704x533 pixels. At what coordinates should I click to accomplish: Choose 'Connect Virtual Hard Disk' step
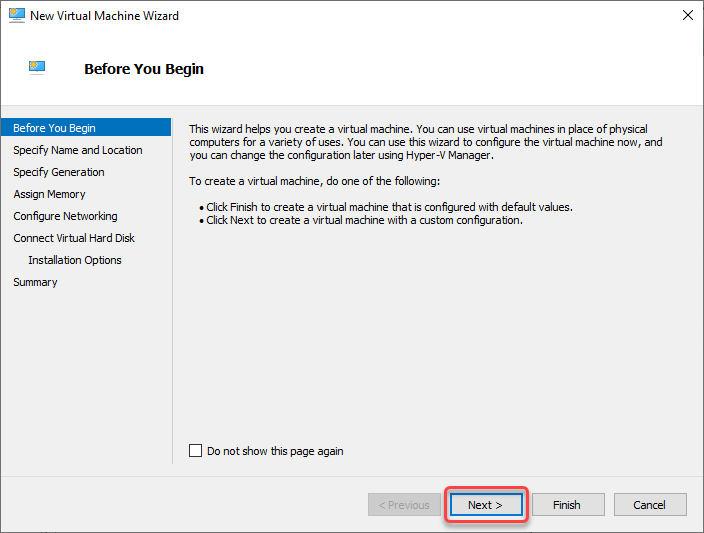[x=74, y=238]
